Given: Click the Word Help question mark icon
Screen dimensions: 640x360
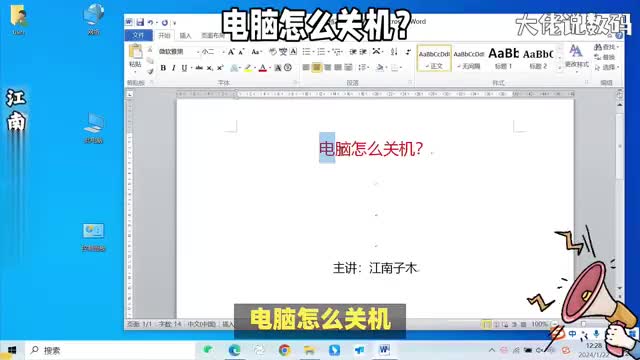Looking at the screenshot, I should click(x=619, y=36).
